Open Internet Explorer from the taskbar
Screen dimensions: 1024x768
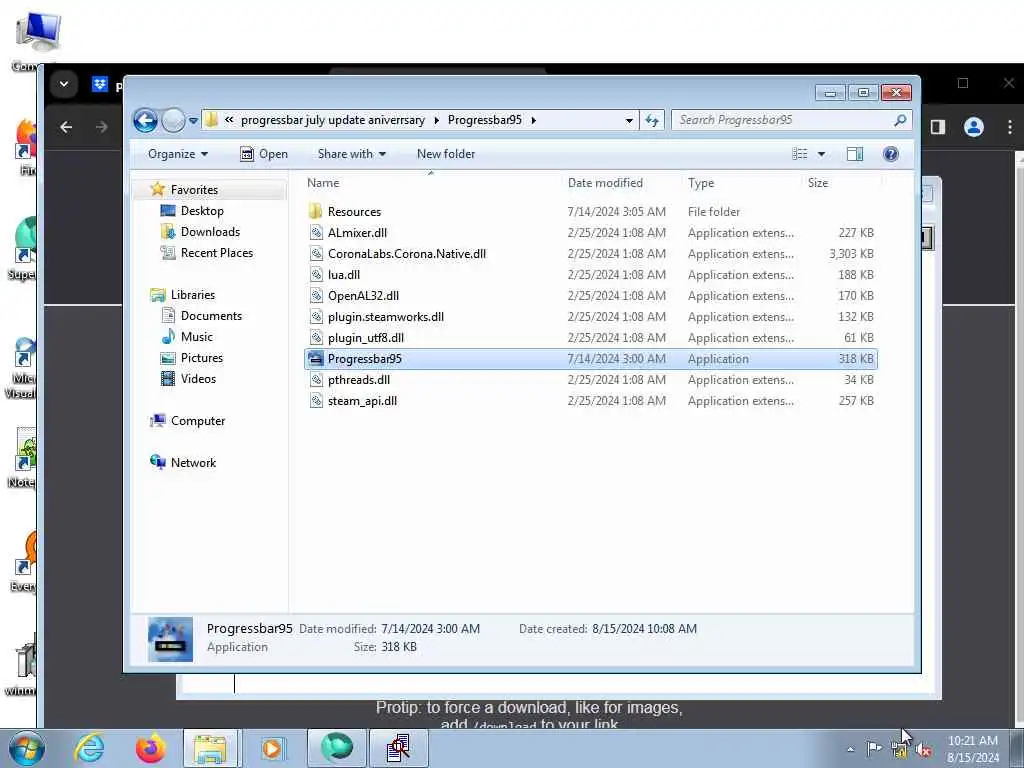coord(89,748)
